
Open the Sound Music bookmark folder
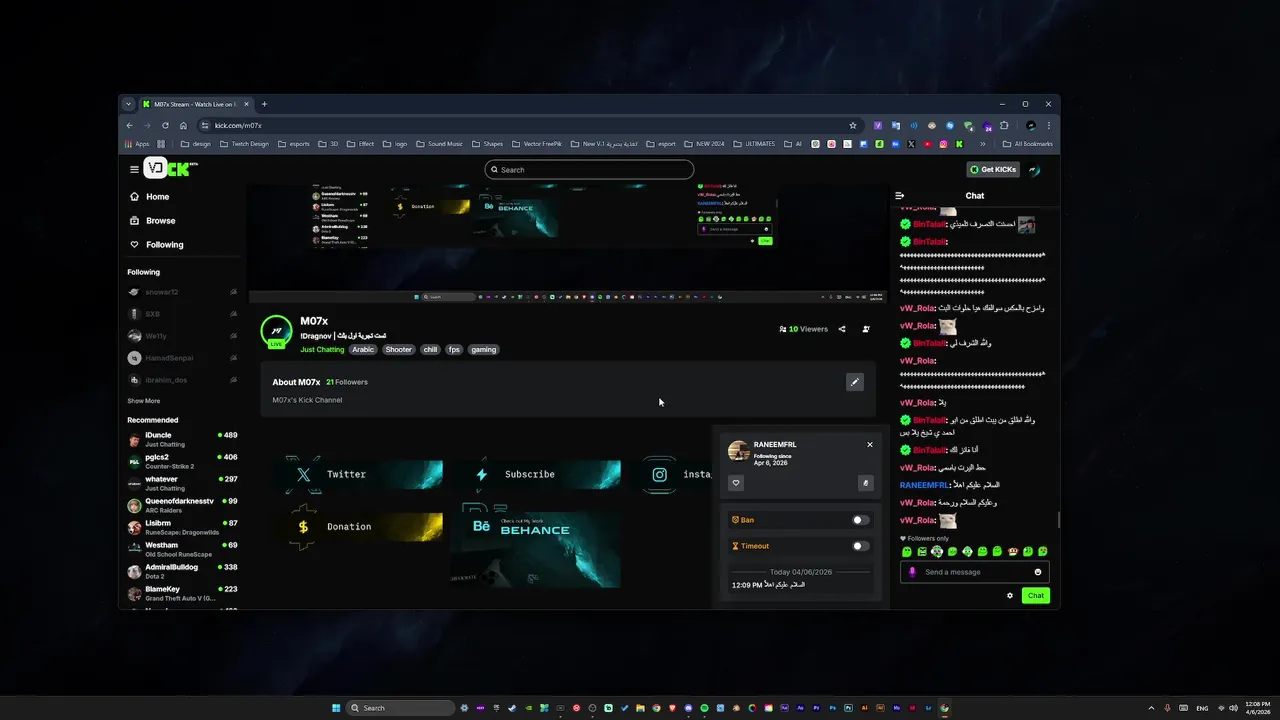pos(439,144)
